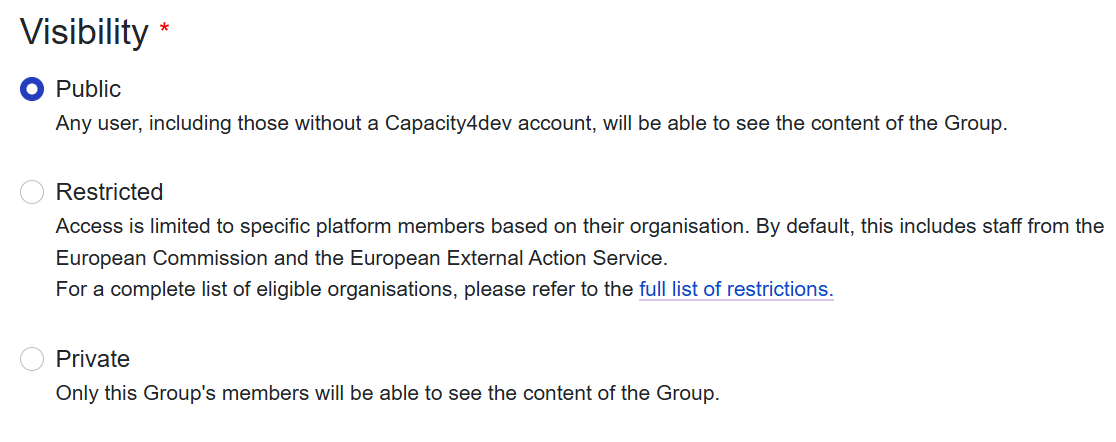Screen dimensions: 1116x442
Task: Click the "European External Action Service" text
Action: pos(509,258)
